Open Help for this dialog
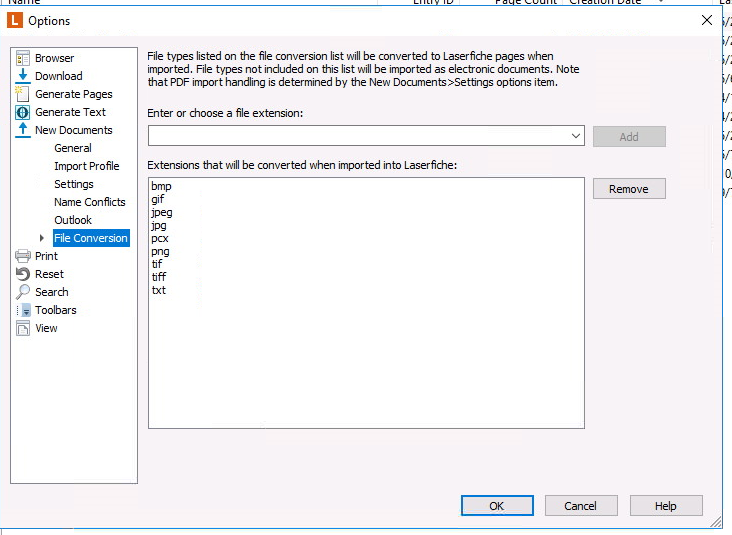The width and height of the screenshot is (732, 535). [x=666, y=506]
